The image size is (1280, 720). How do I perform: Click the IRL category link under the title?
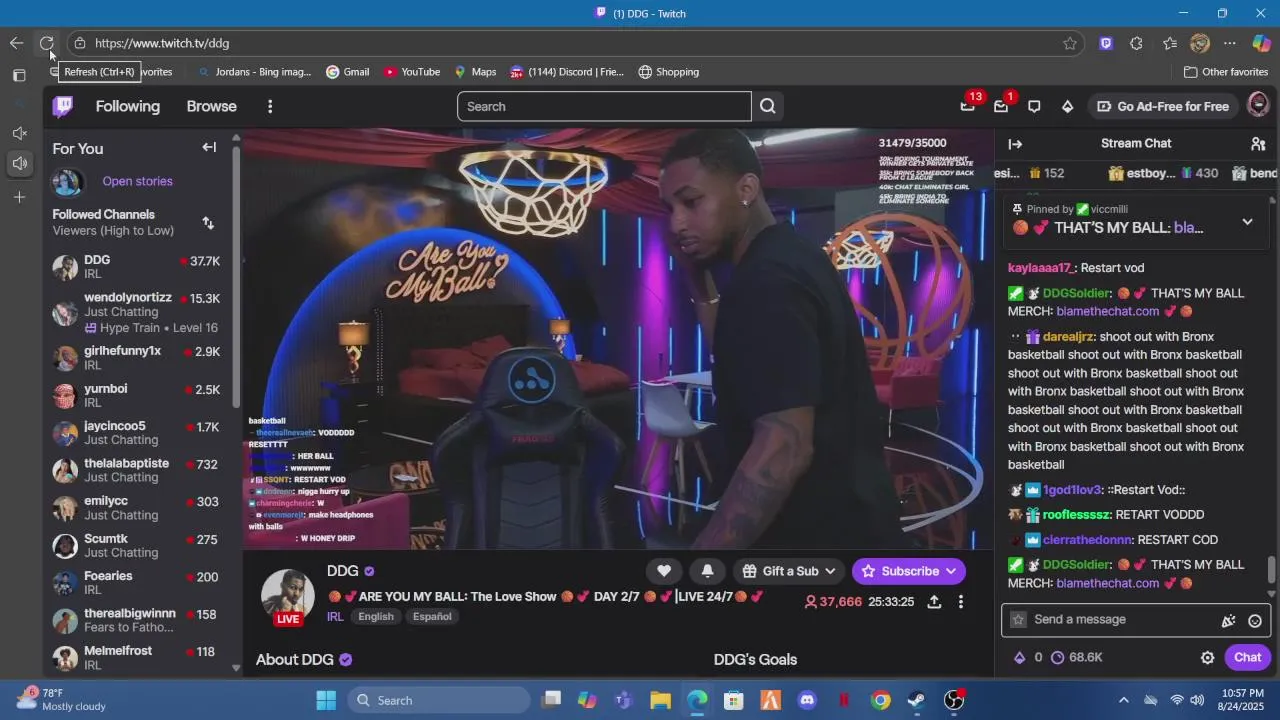pyautogui.click(x=335, y=616)
